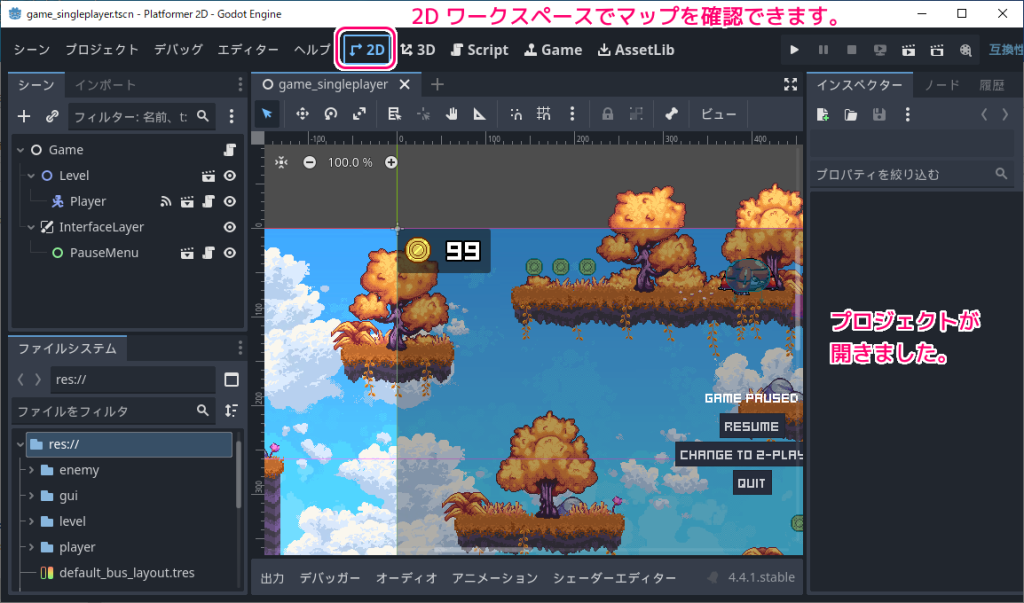Select the Select Mode arrow tool
The width and height of the screenshot is (1024, 603).
coord(266,114)
